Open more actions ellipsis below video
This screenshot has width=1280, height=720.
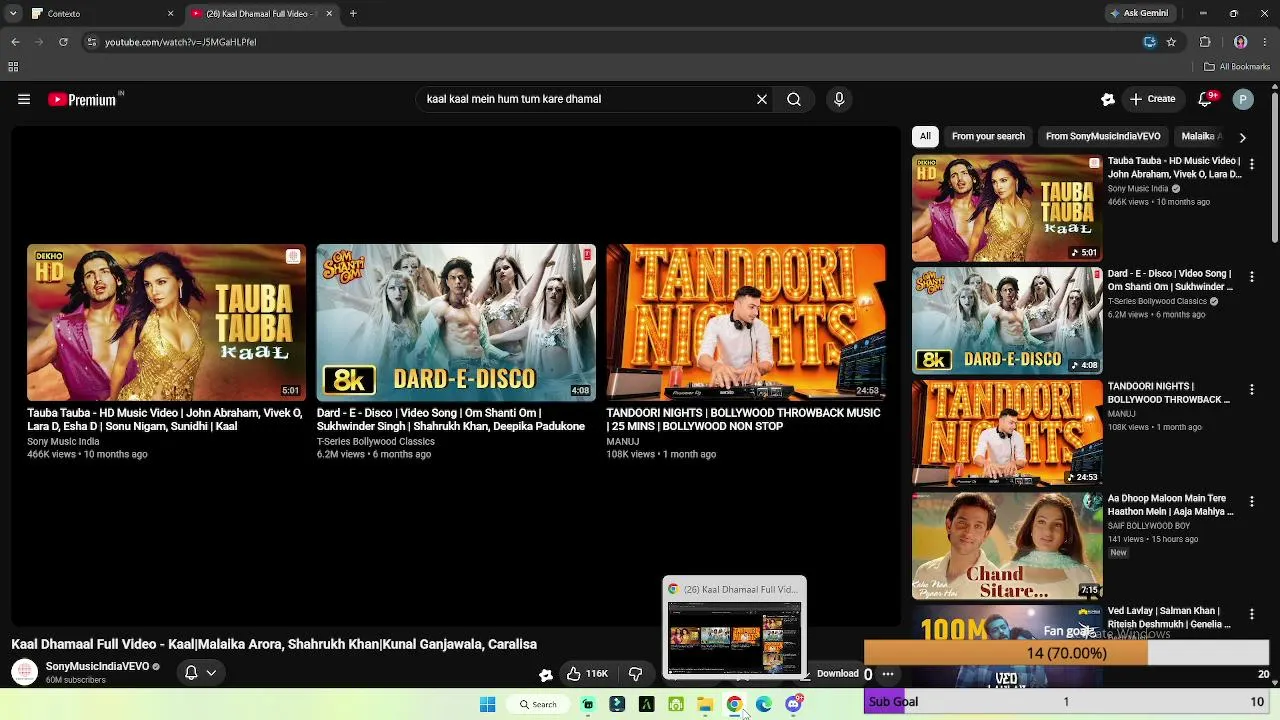click(x=887, y=674)
